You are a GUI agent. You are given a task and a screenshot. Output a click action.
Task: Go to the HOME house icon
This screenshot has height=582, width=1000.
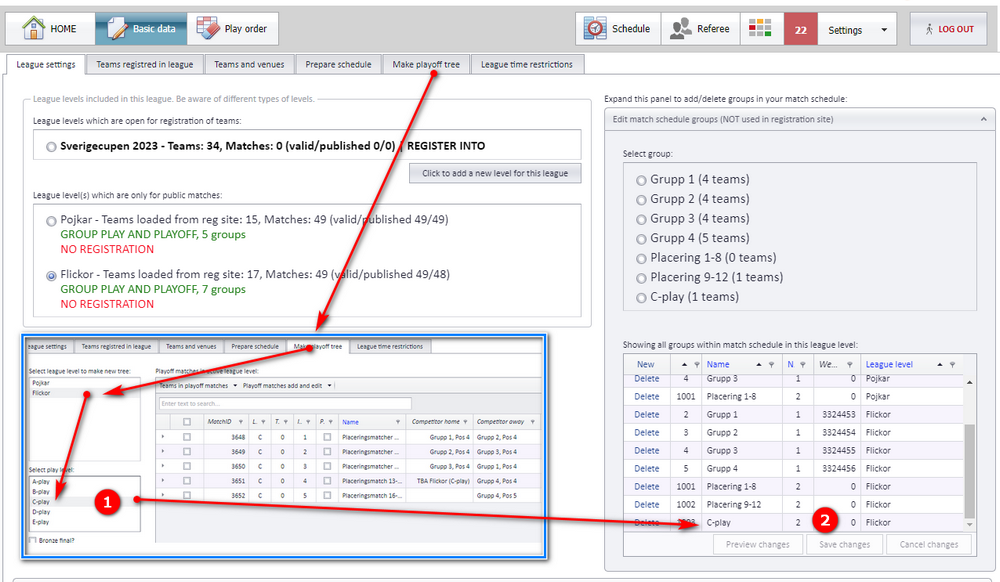pos(33,28)
